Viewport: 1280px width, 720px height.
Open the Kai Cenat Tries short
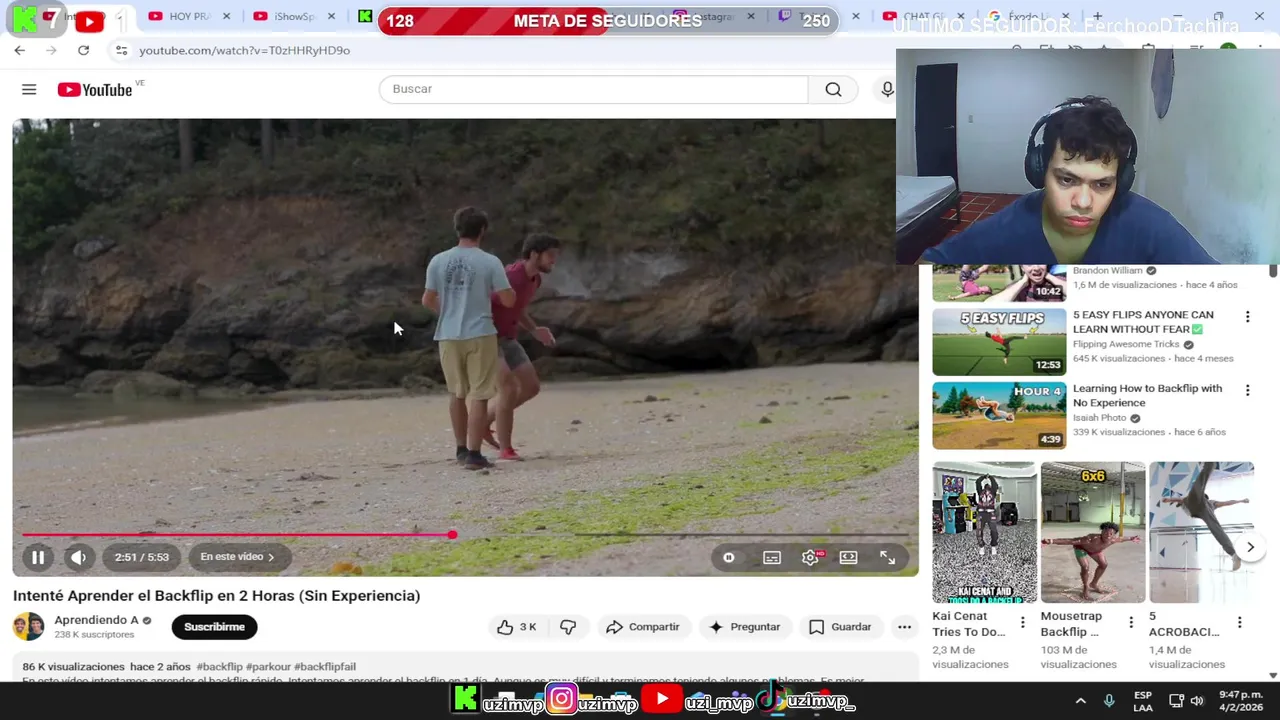coord(984,532)
